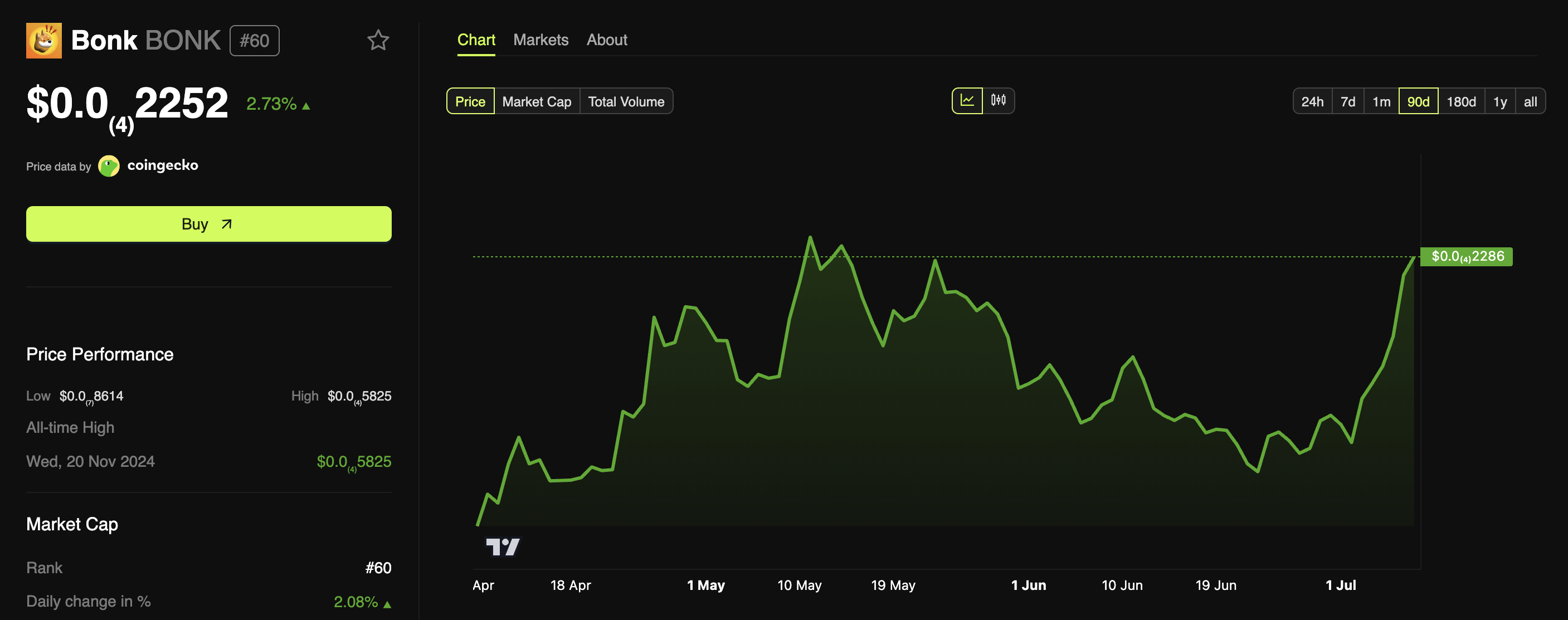Show all-time price range
Image resolution: width=1568 pixels, height=620 pixels.
(x=1530, y=101)
